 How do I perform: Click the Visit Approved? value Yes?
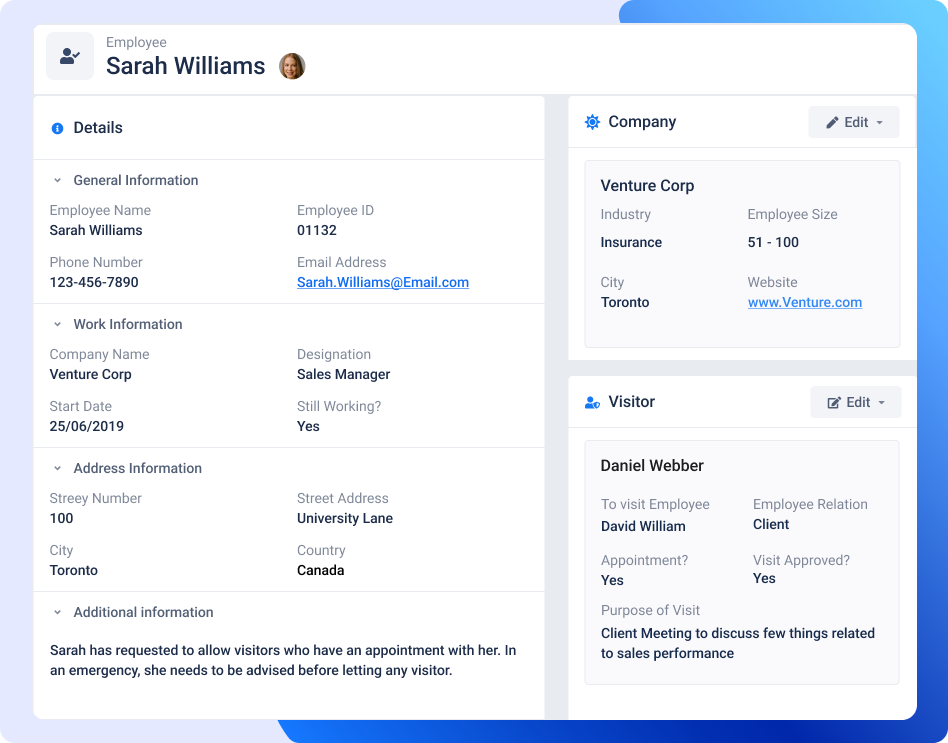coord(764,579)
